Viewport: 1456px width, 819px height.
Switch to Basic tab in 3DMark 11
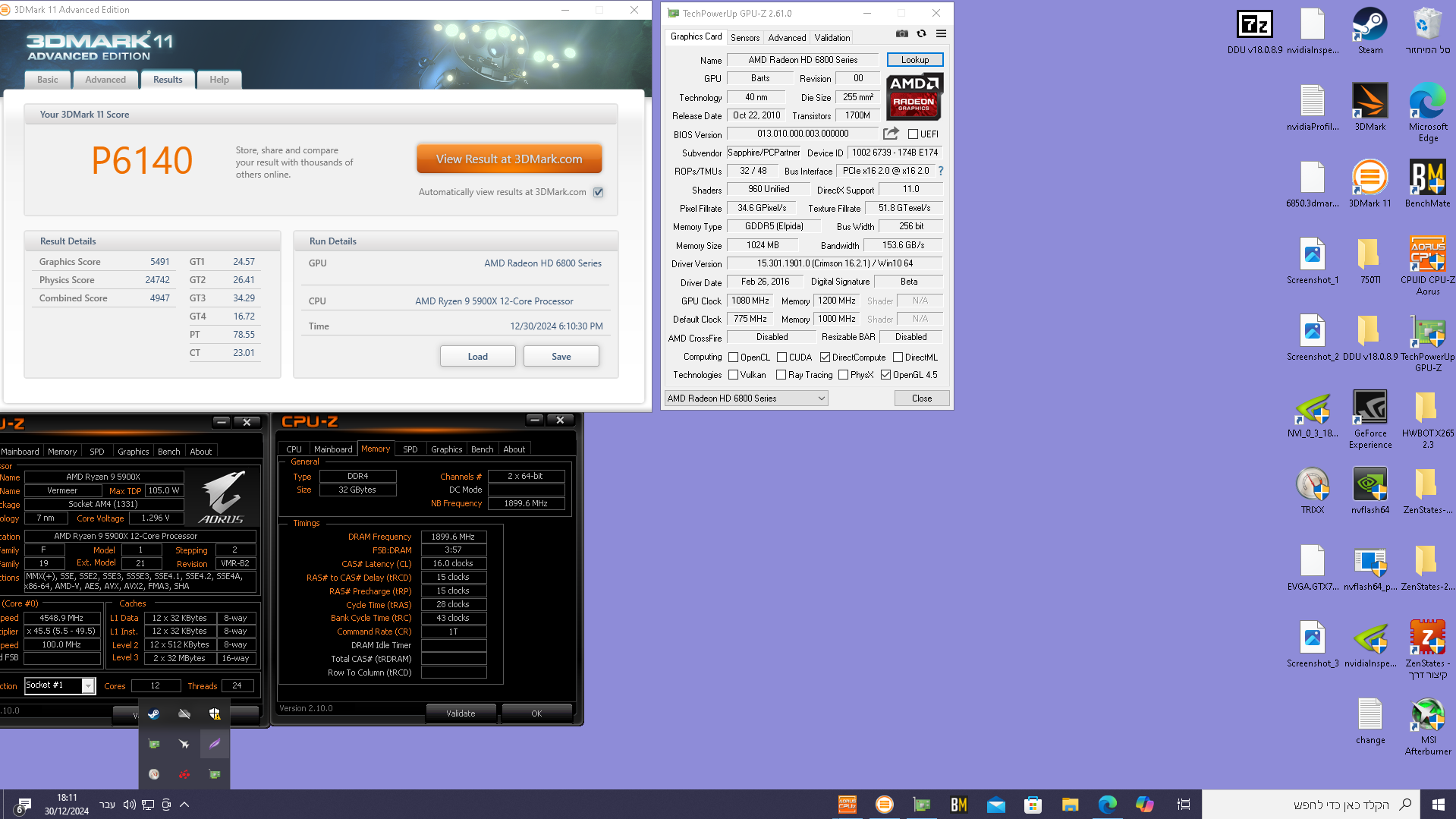[x=48, y=80]
